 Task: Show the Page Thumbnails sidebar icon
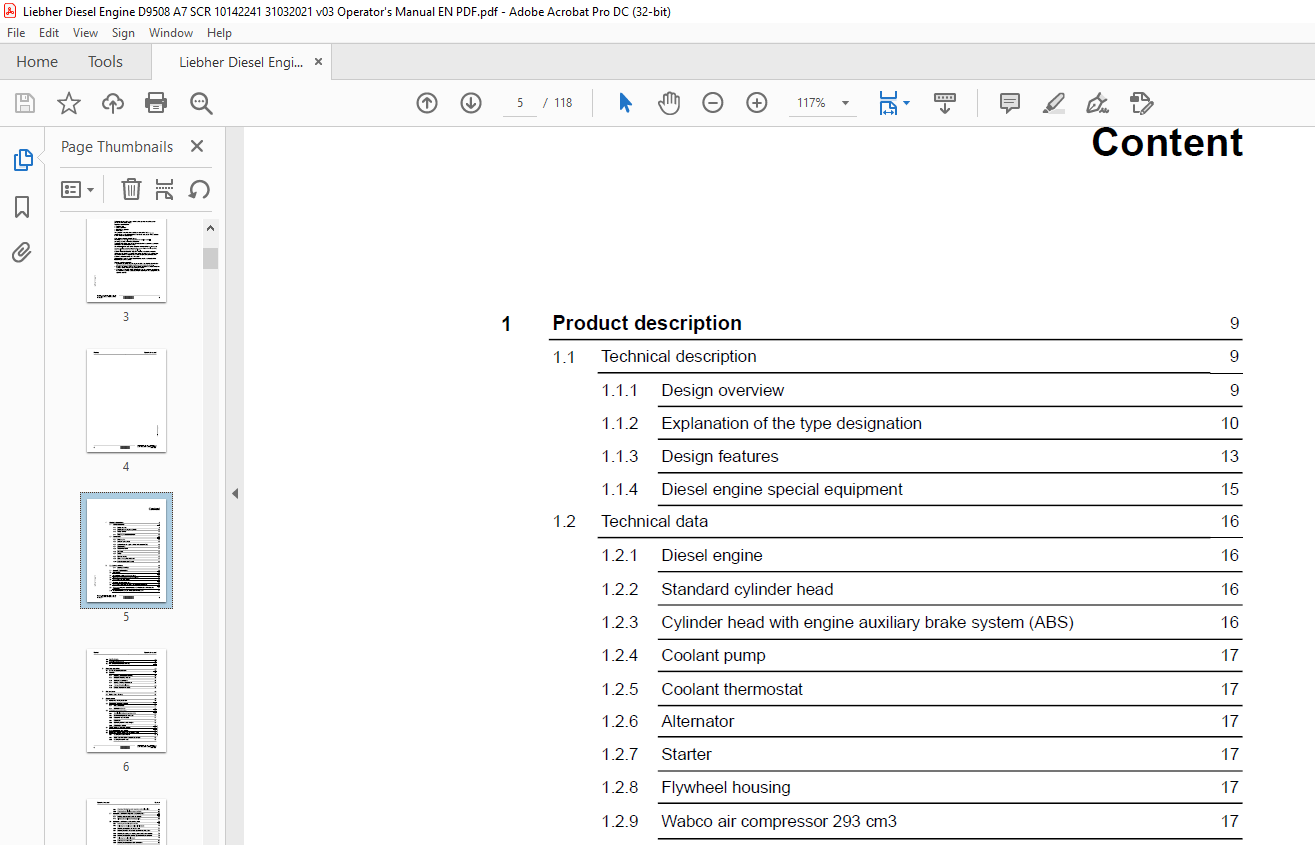point(22,160)
